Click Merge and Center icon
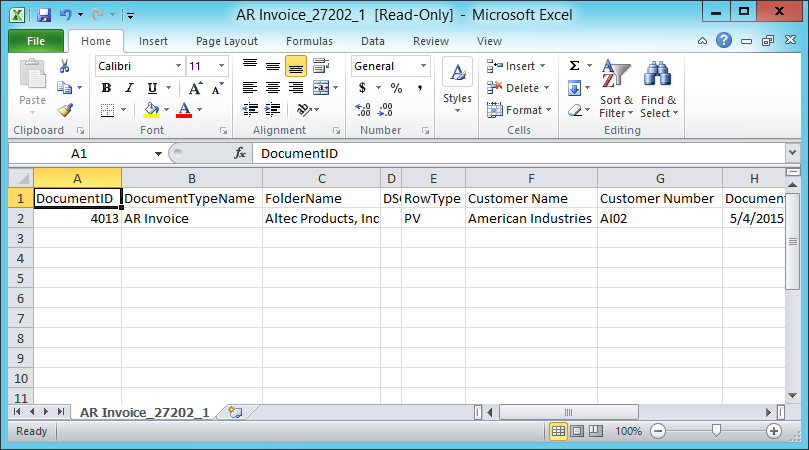The width and height of the screenshot is (809, 450). [321, 88]
